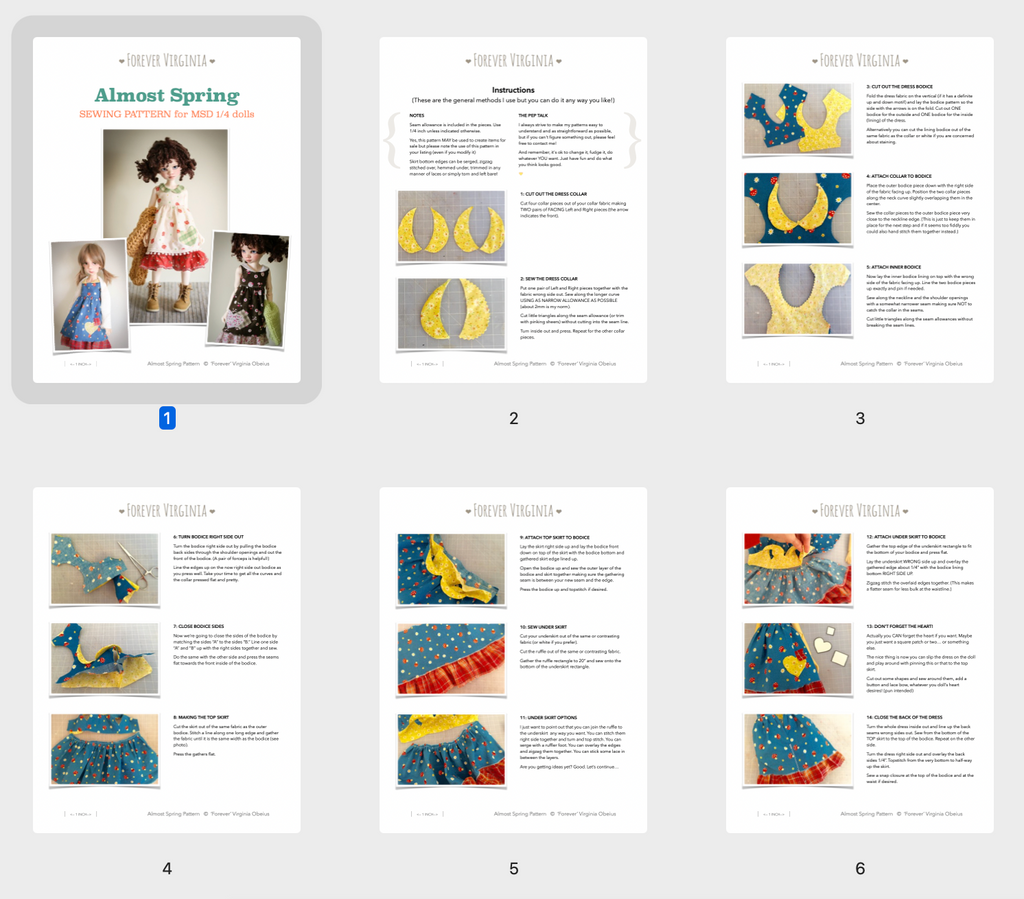1024x899 pixels.
Task: Click the page number 2 label
Action: coord(513,419)
